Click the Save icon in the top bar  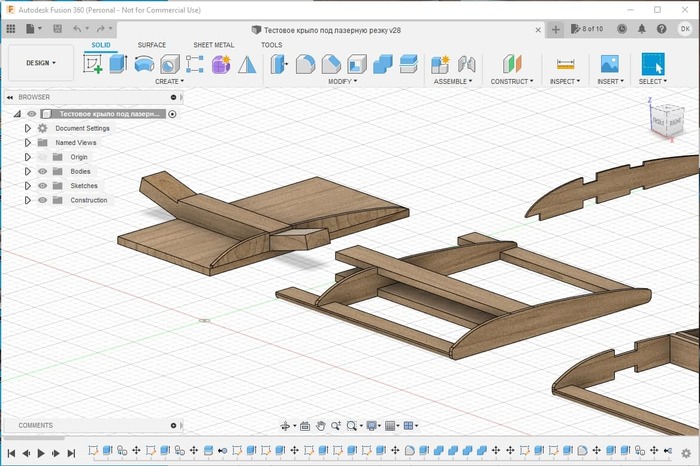pos(59,30)
